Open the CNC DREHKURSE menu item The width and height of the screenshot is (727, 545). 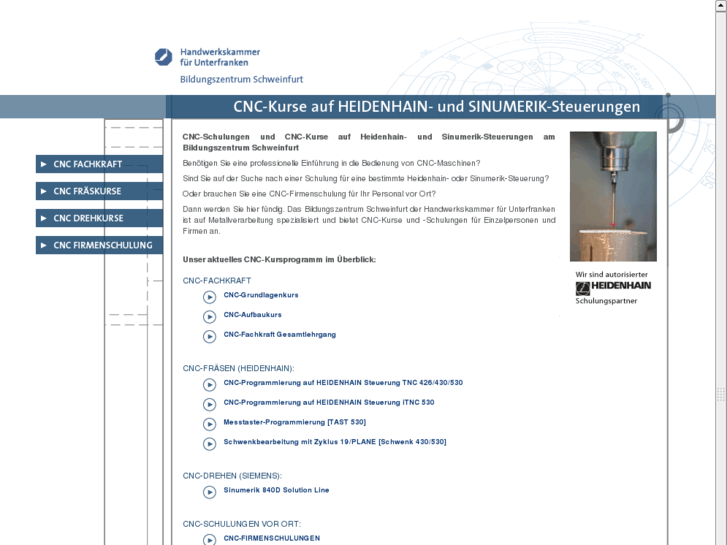[99, 218]
